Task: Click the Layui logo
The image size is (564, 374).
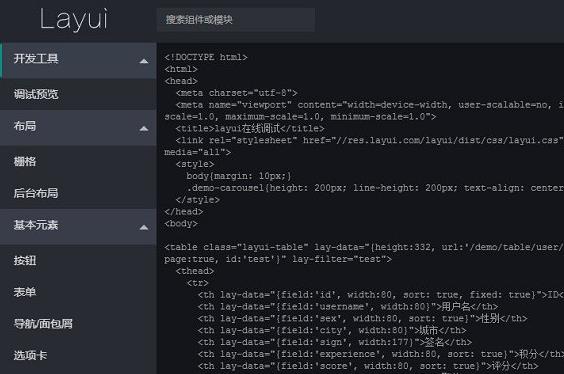Action: pos(73,19)
